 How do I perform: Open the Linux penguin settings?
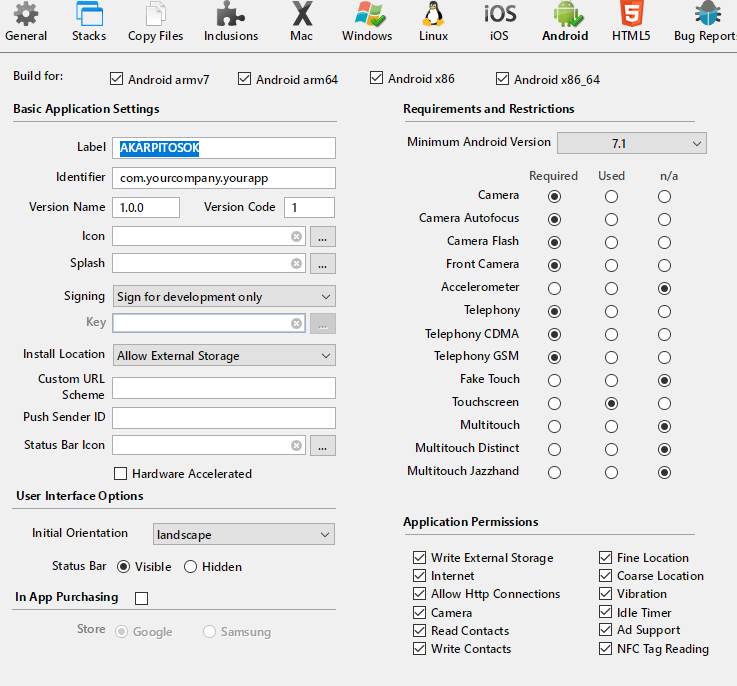coord(433,23)
